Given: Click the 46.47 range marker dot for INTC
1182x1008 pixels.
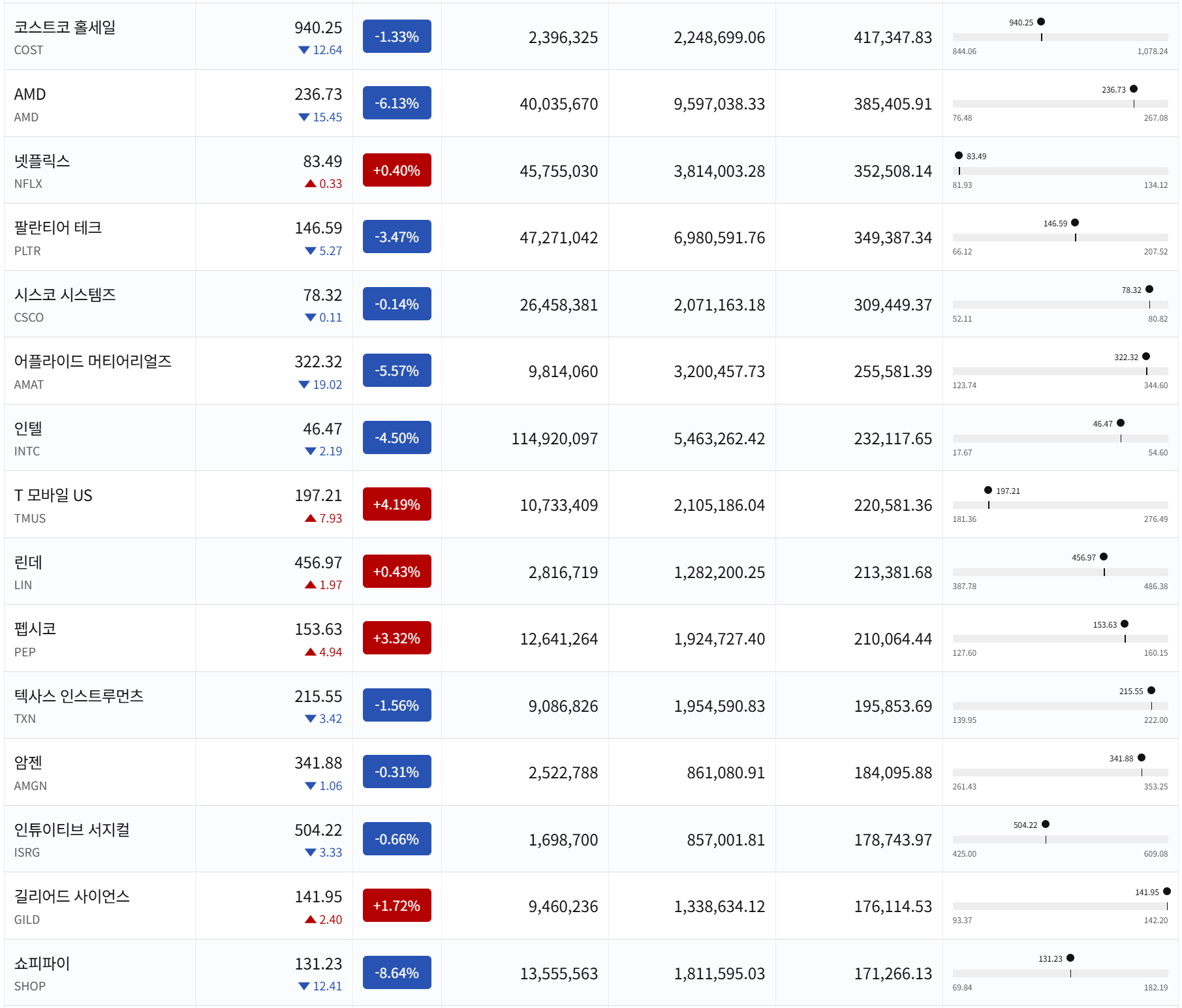Looking at the screenshot, I should pos(1121,423).
